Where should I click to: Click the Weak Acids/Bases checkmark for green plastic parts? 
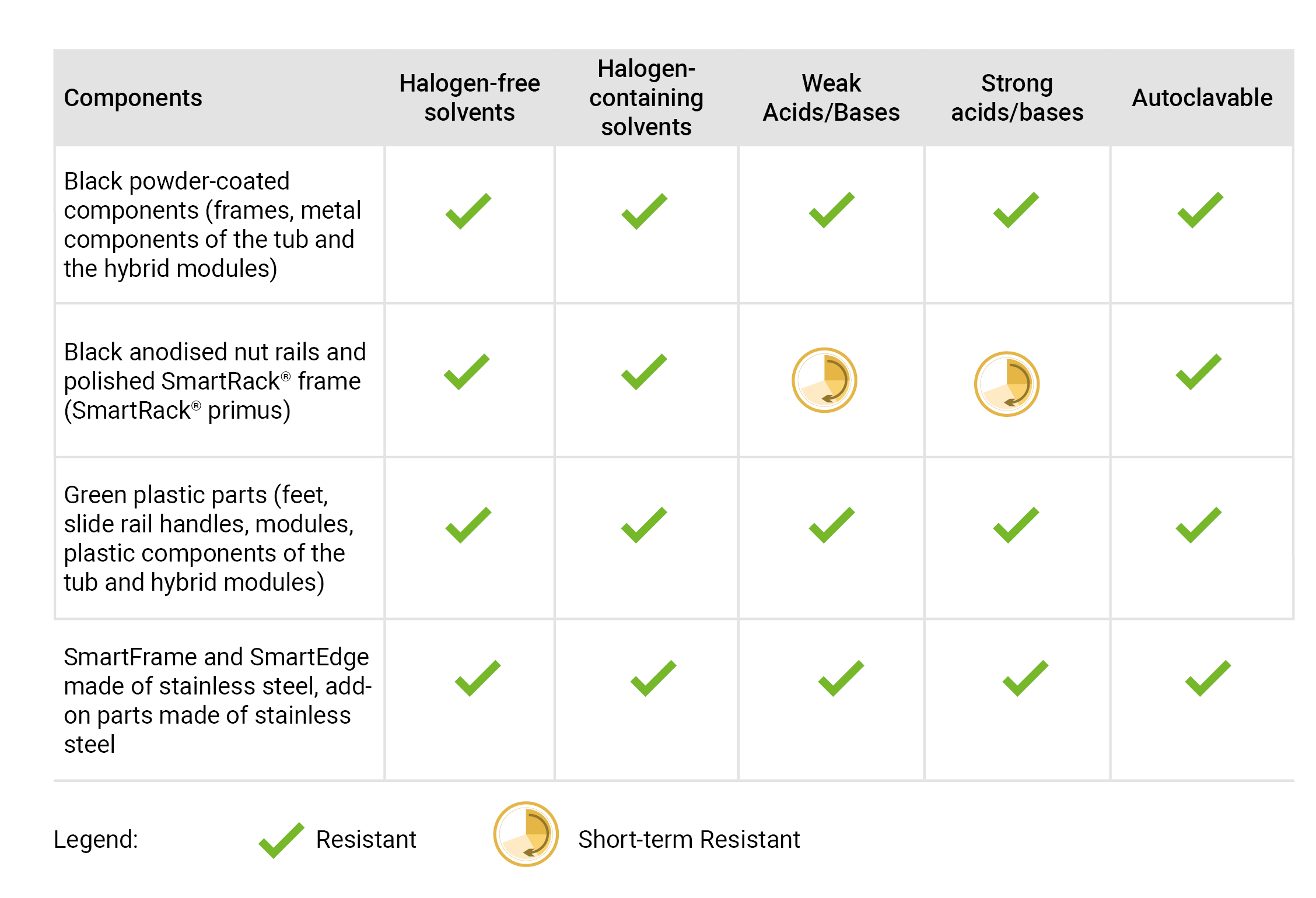[x=831, y=525]
